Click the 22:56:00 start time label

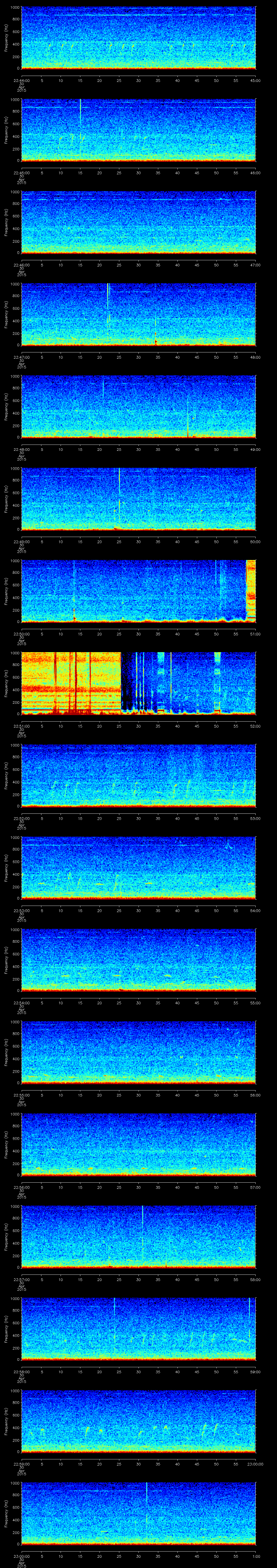coord(21,1187)
